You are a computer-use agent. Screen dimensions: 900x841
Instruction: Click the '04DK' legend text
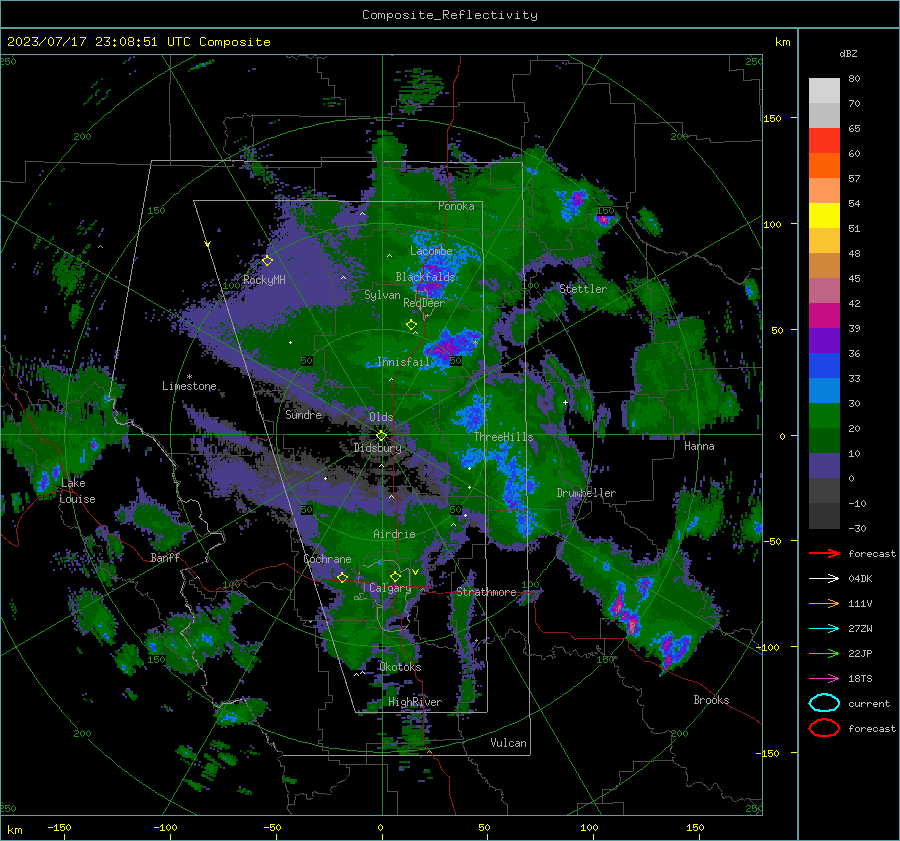[x=860, y=579]
